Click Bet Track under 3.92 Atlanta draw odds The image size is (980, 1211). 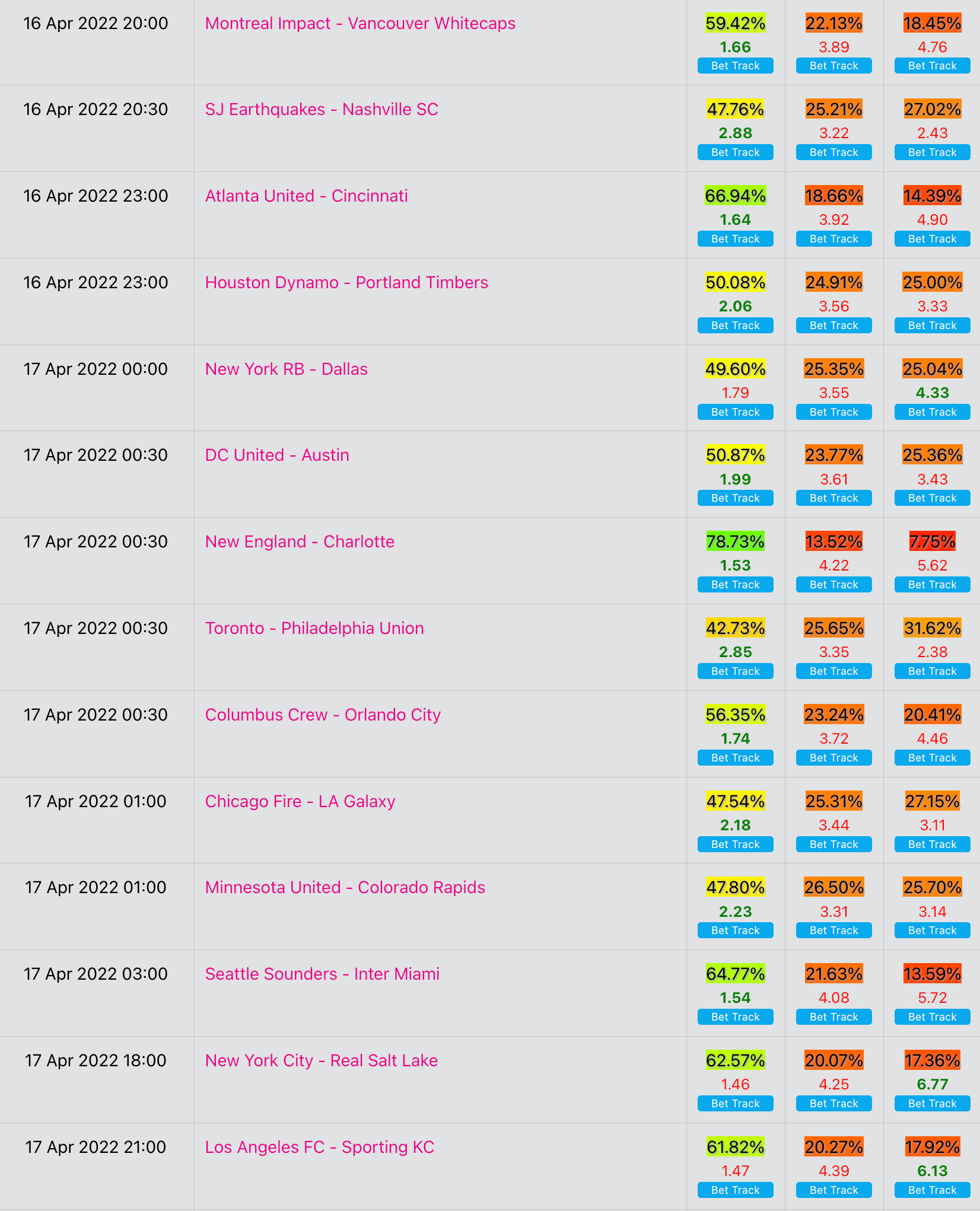pos(834,239)
